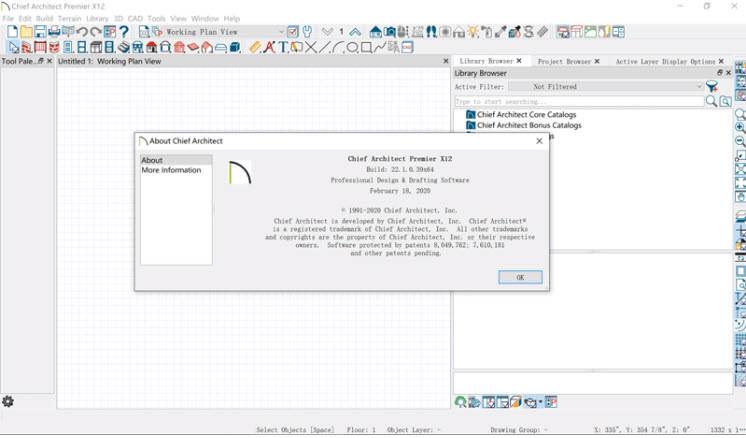This screenshot has width=746, height=438.
Task: Switch to the Project Browser tab
Action: [564, 61]
